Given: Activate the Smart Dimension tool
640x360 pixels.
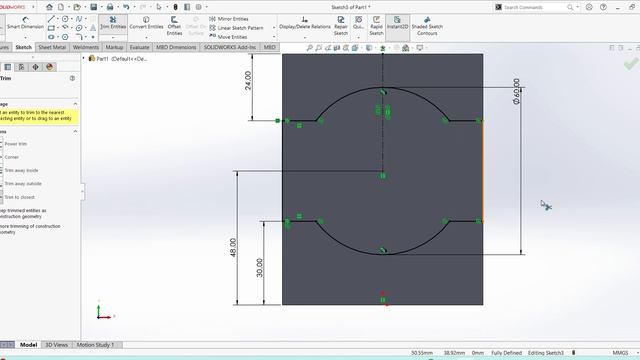Looking at the screenshot, I should point(25,23).
